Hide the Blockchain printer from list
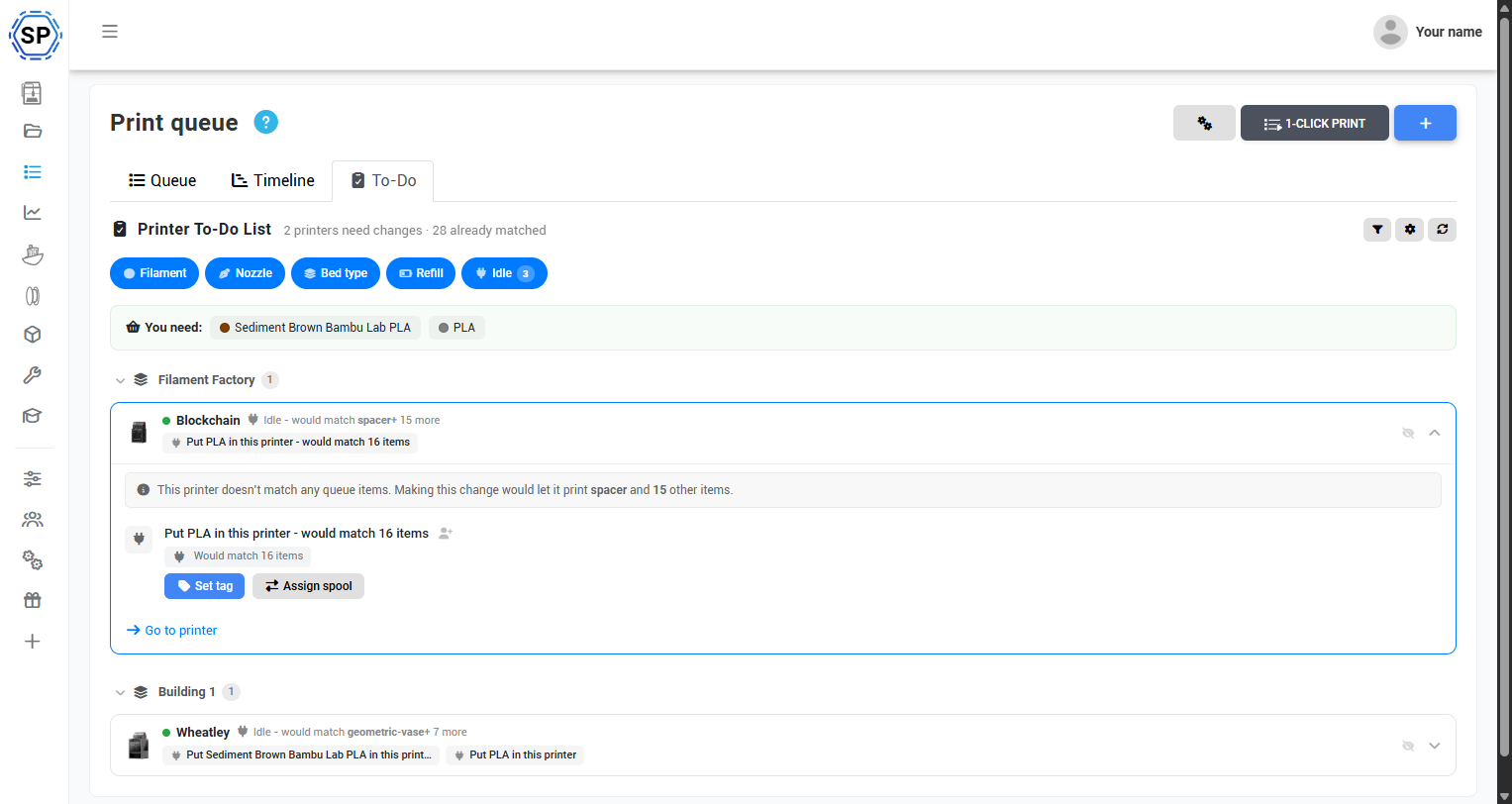 tap(1408, 433)
